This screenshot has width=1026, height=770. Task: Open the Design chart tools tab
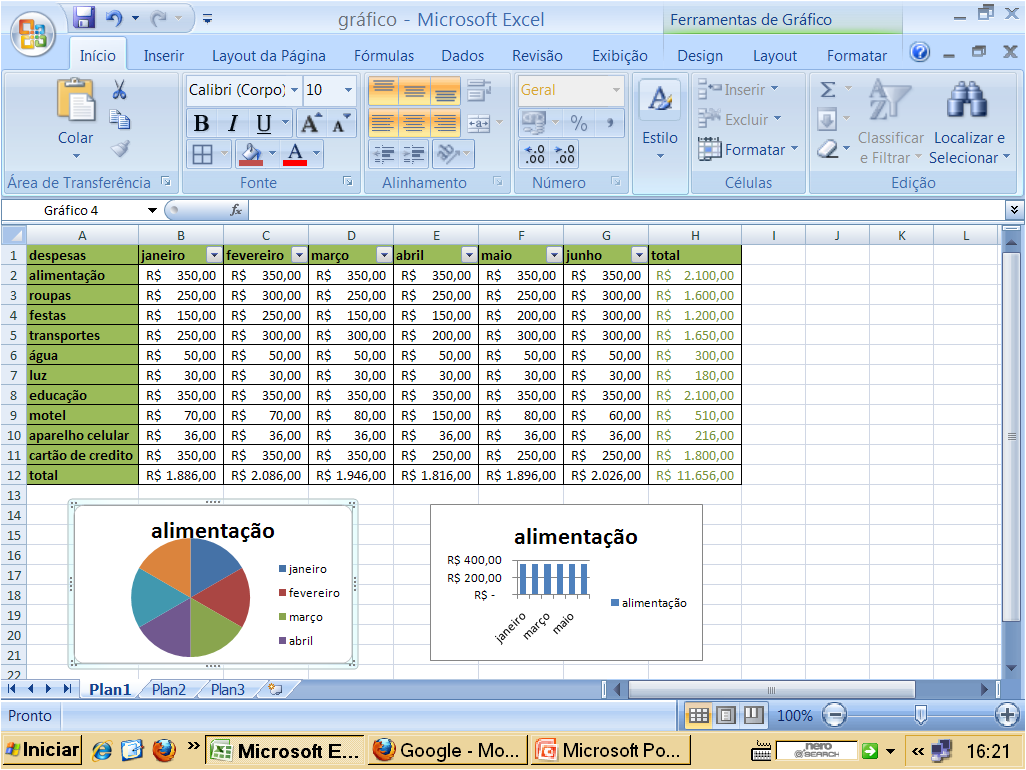pyautogui.click(x=700, y=56)
